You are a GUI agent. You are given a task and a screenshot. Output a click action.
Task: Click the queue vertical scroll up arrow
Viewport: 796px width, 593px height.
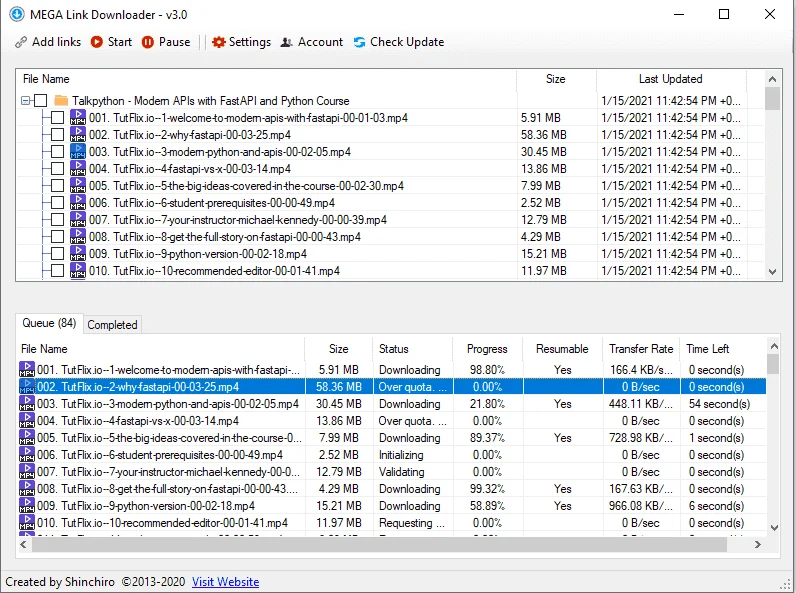[774, 346]
